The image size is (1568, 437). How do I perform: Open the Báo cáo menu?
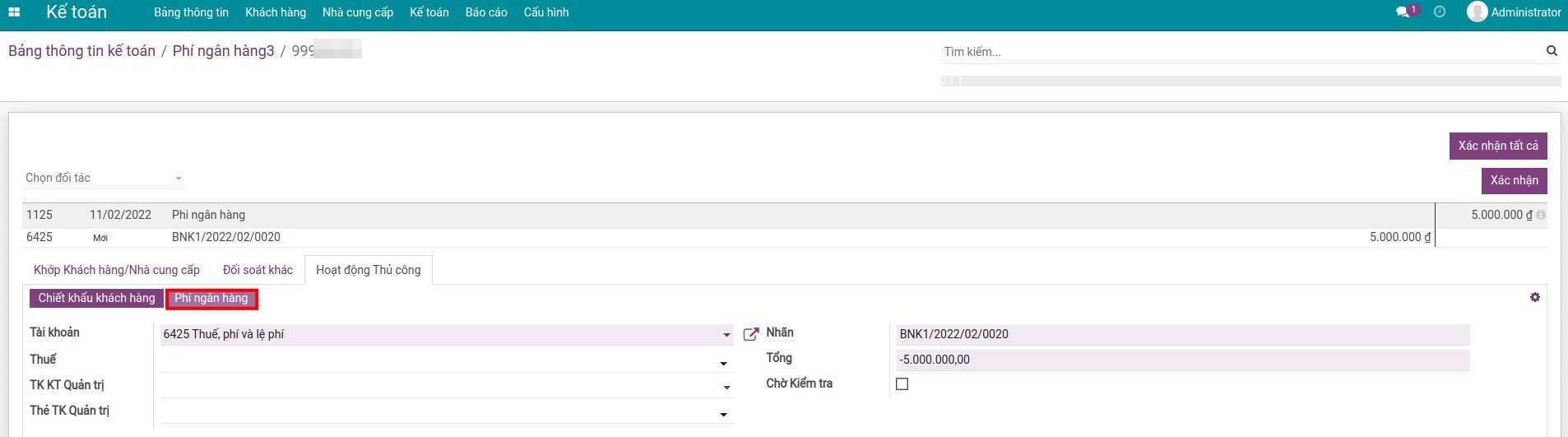(x=485, y=12)
